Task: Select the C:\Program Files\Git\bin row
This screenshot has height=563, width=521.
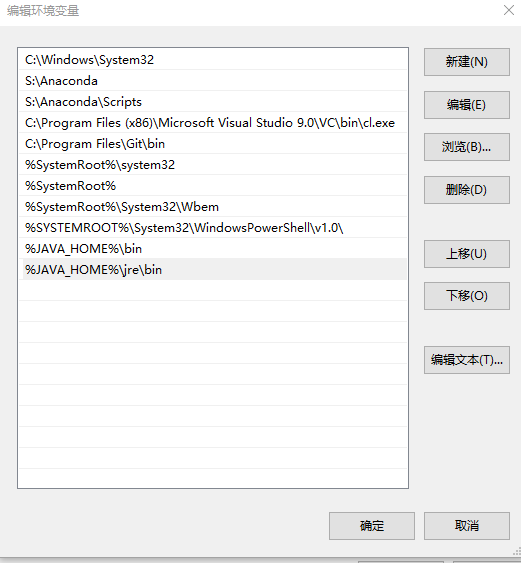Action: (213, 144)
